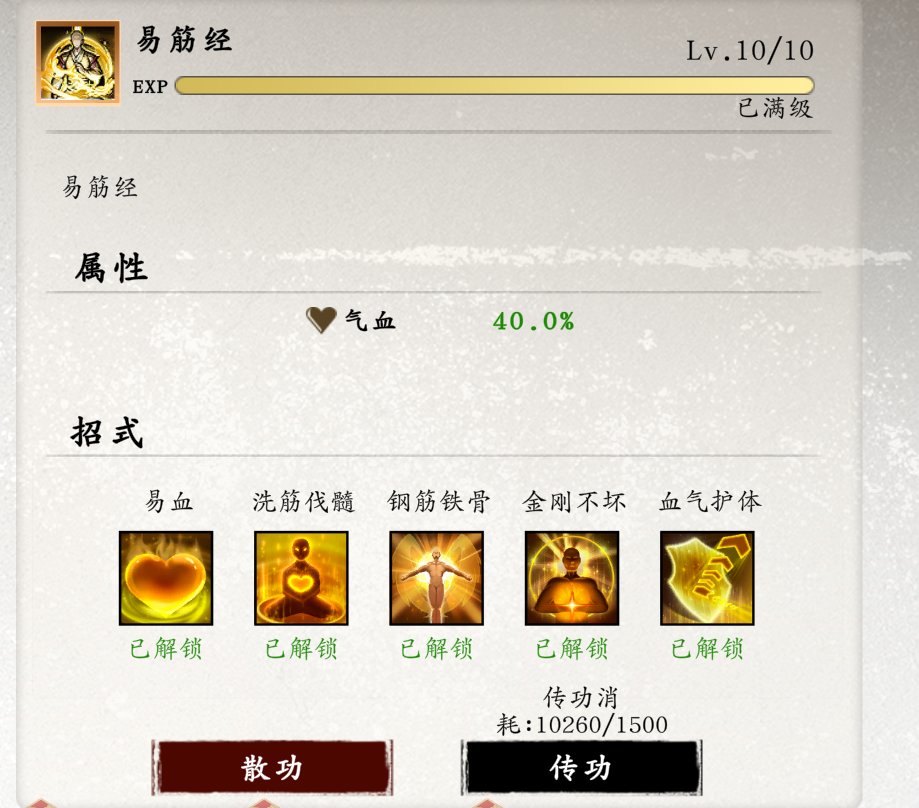The width and height of the screenshot is (919, 808).
Task: Select the 钢筋铁骨 skill icon
Action: (437, 578)
